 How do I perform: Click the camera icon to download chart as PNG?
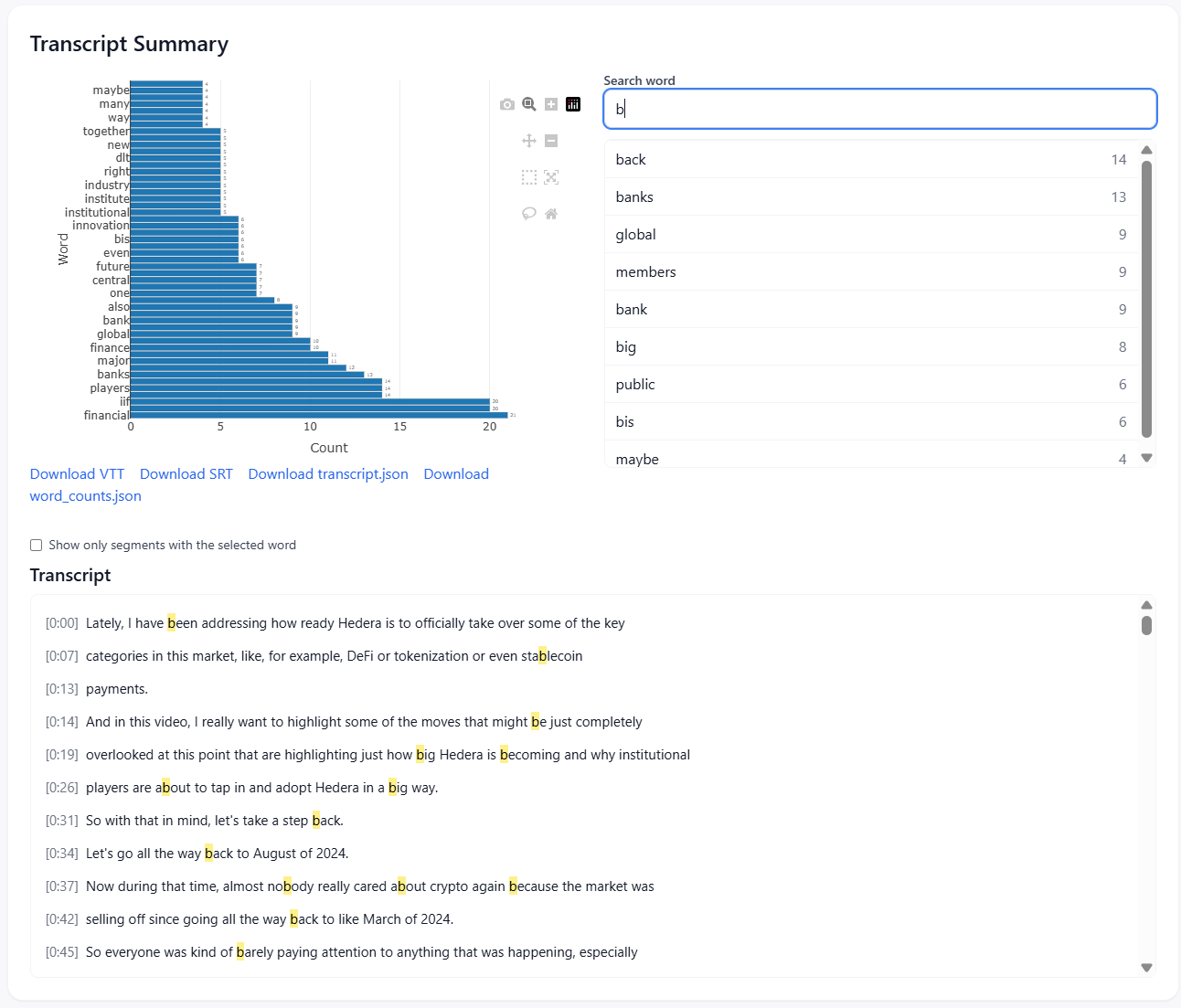point(507,104)
